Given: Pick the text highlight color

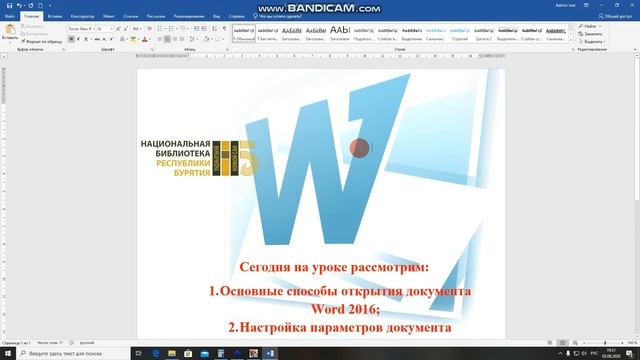Looking at the screenshot, I should tap(133, 39).
